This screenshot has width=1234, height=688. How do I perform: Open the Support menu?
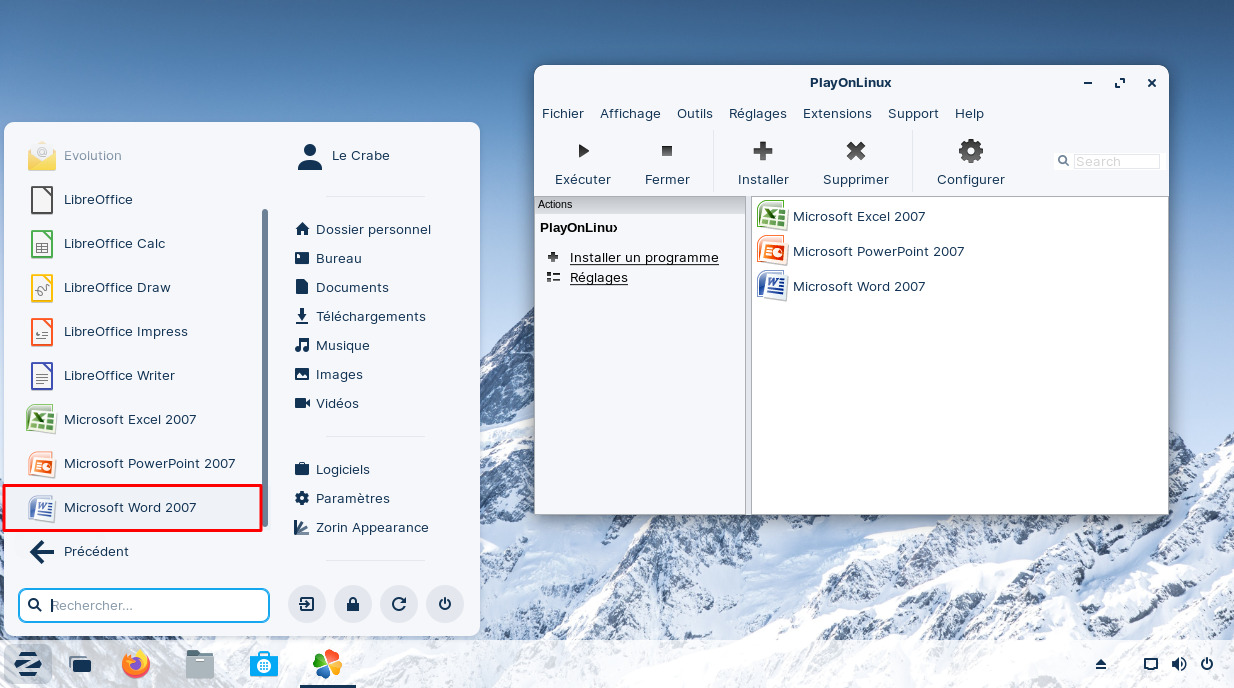click(913, 113)
